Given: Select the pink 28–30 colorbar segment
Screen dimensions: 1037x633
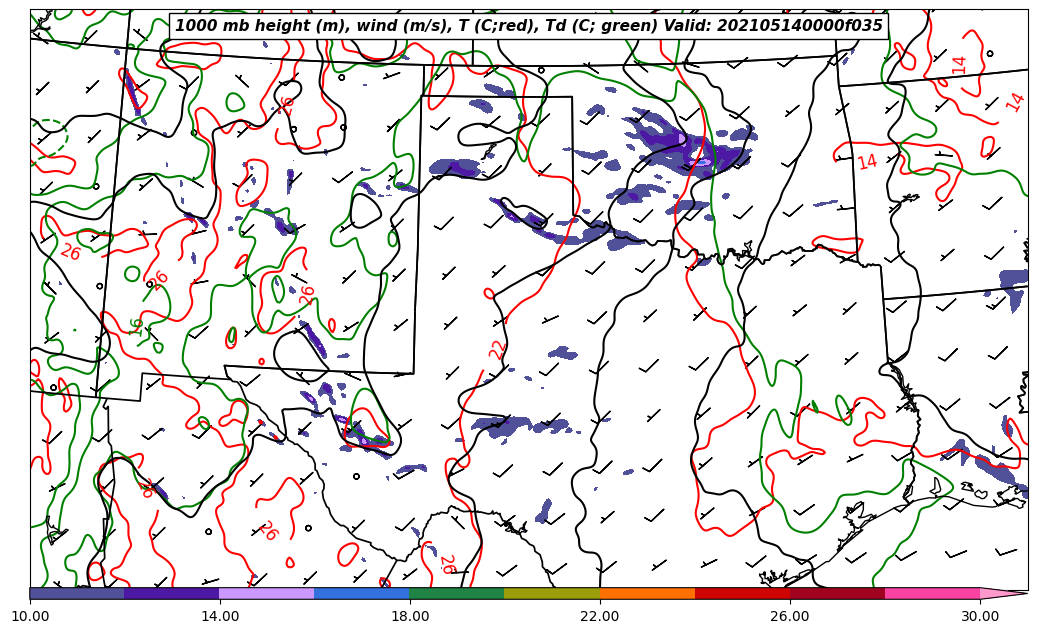Looking at the screenshot, I should tap(932, 593).
